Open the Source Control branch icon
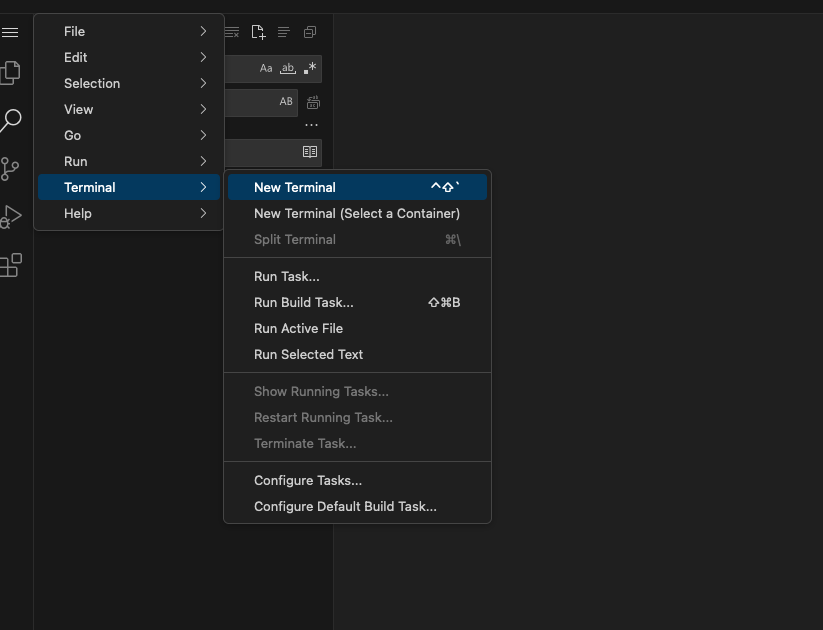The image size is (823, 630). (10, 169)
